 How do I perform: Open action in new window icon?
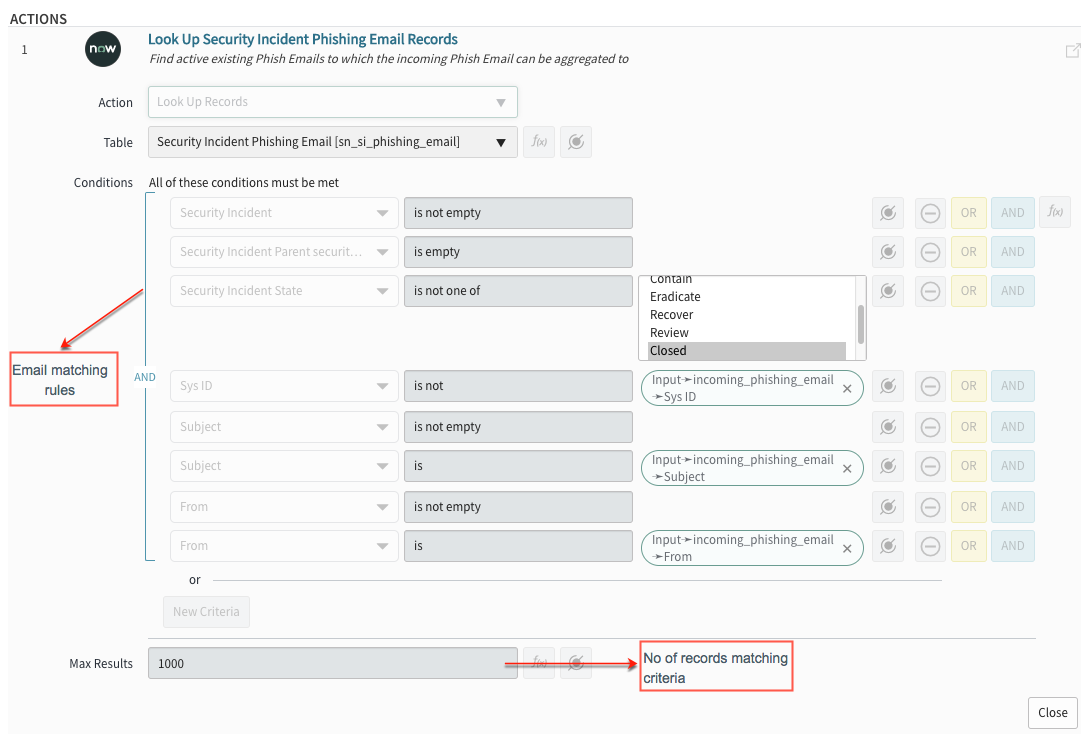[x=1073, y=50]
